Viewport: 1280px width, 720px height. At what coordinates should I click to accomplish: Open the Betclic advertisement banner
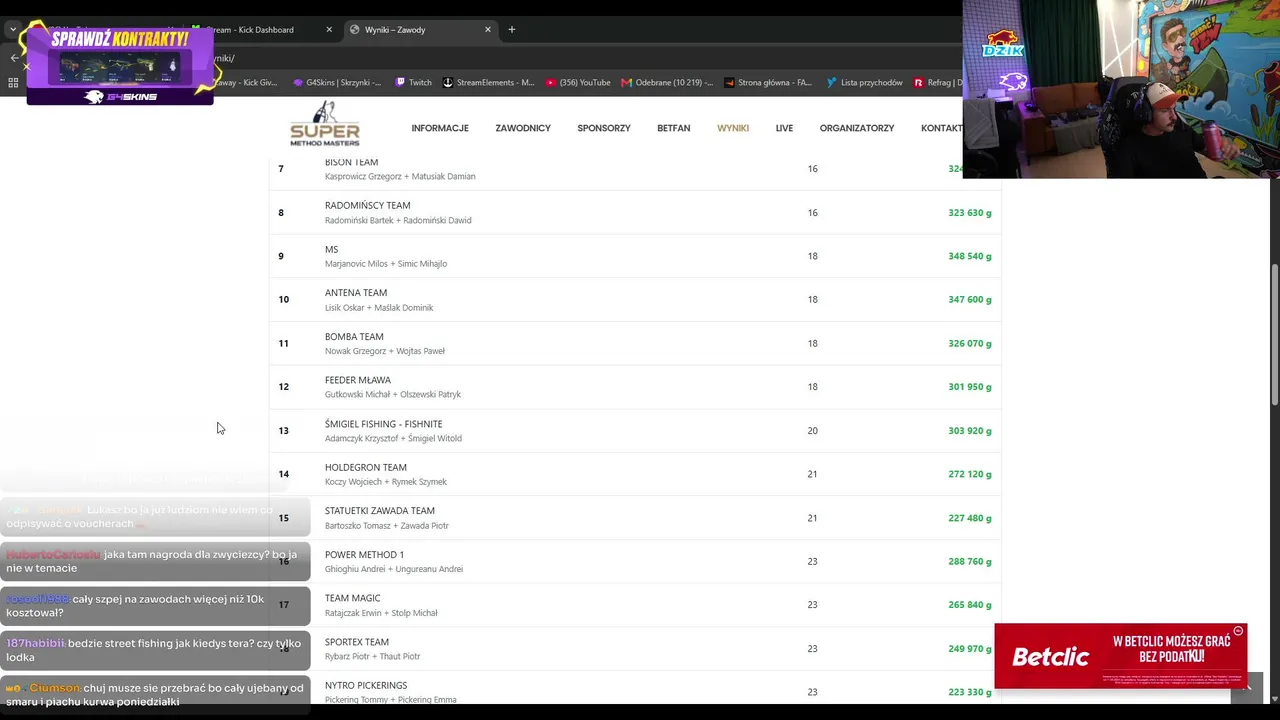[x=1120, y=656]
